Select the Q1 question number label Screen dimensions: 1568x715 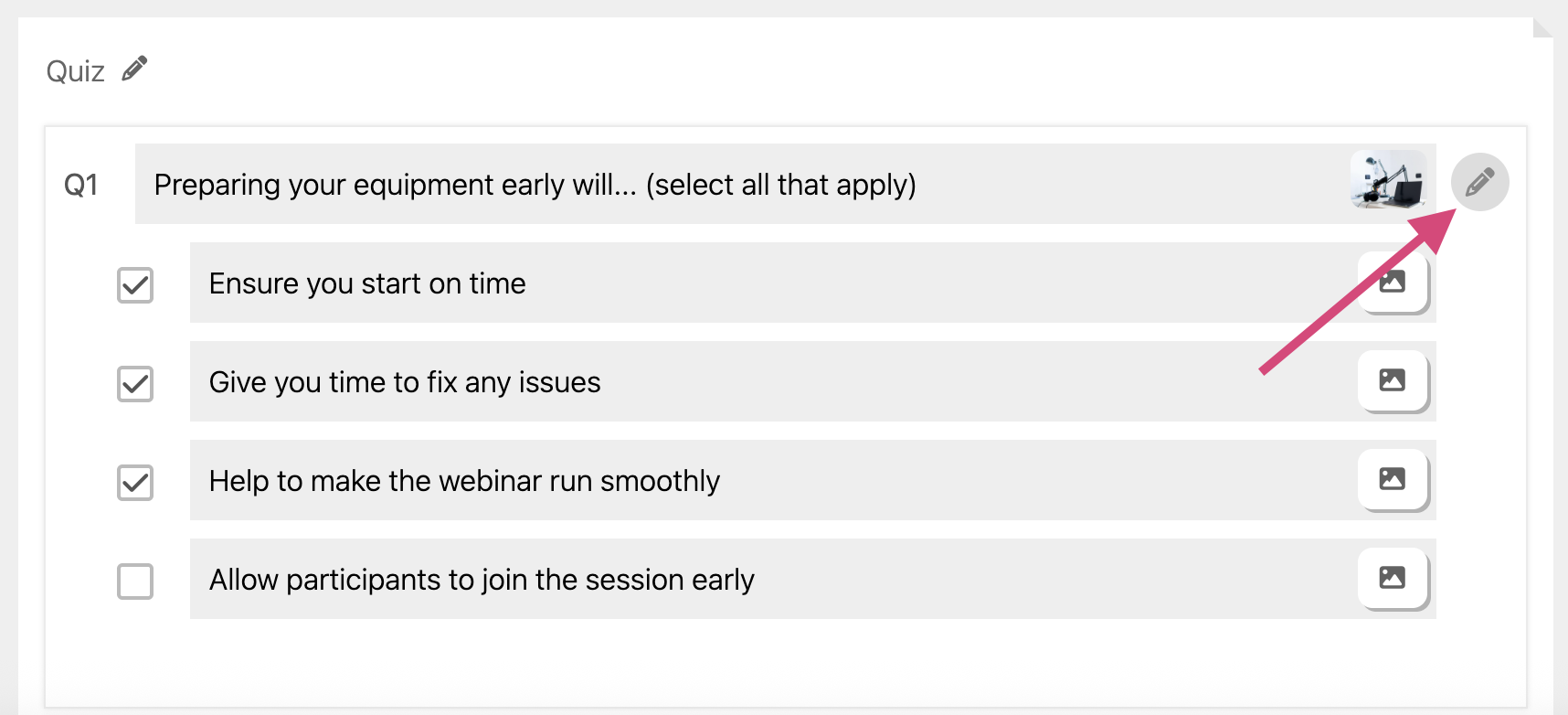[81, 186]
